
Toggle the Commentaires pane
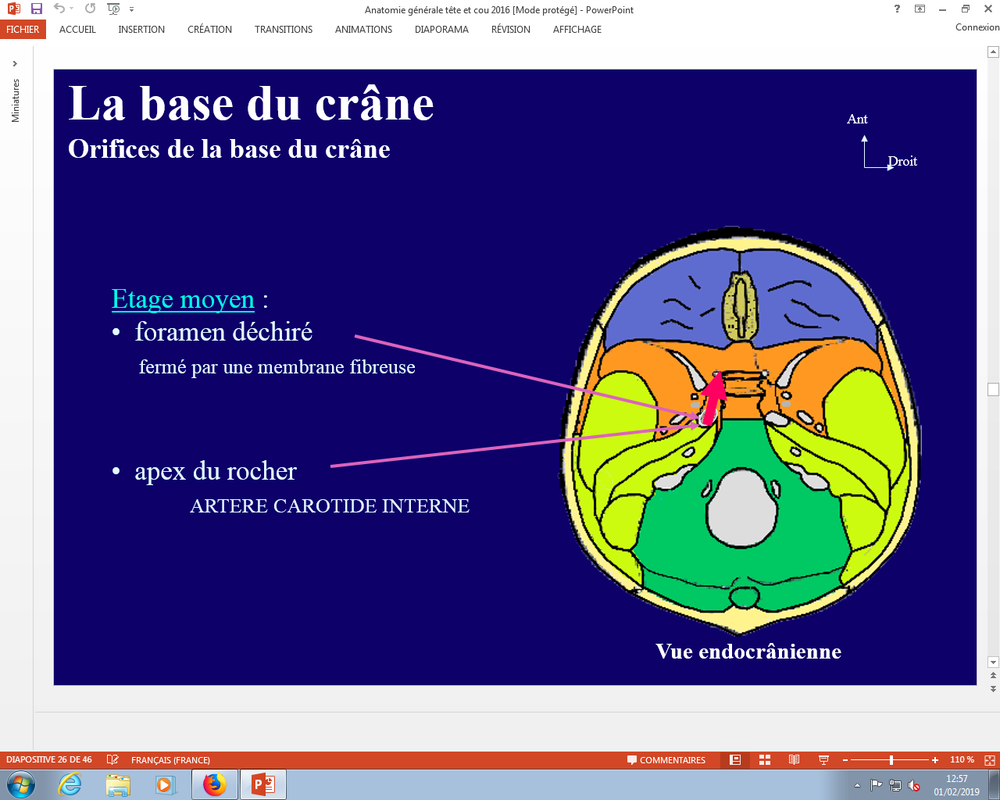pyautogui.click(x=665, y=760)
